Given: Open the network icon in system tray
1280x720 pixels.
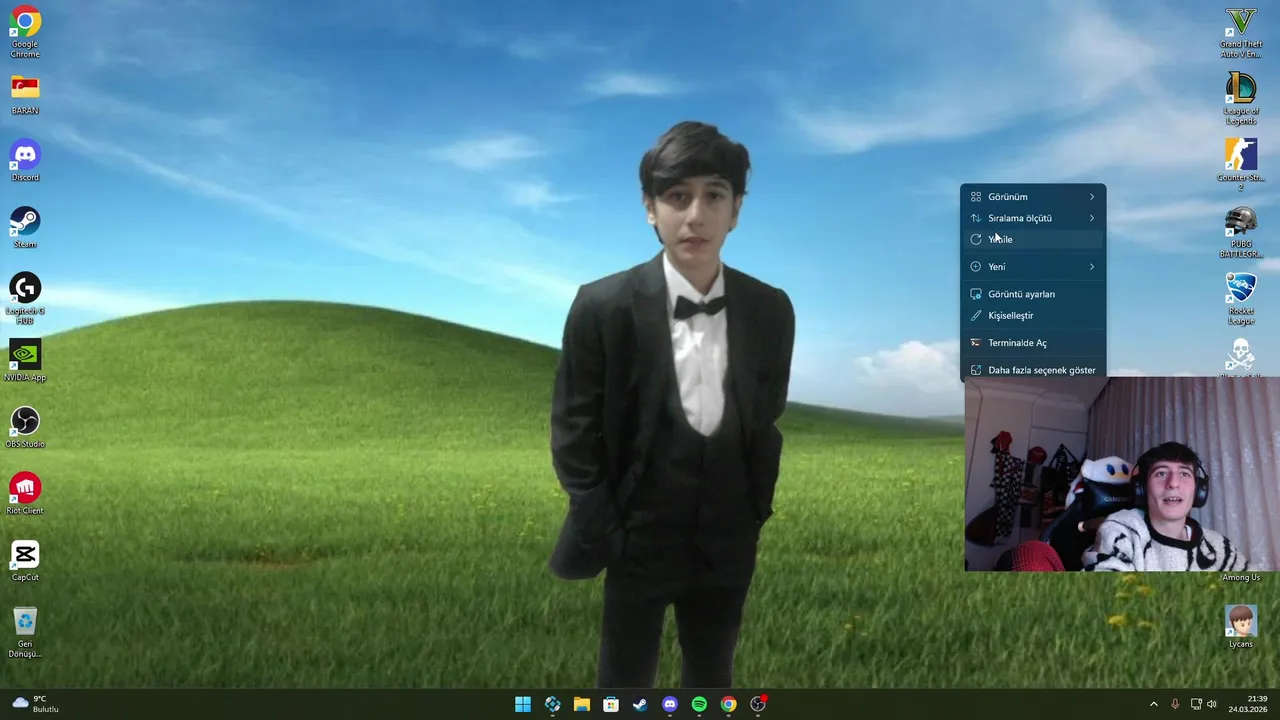Looking at the screenshot, I should click(1196, 704).
